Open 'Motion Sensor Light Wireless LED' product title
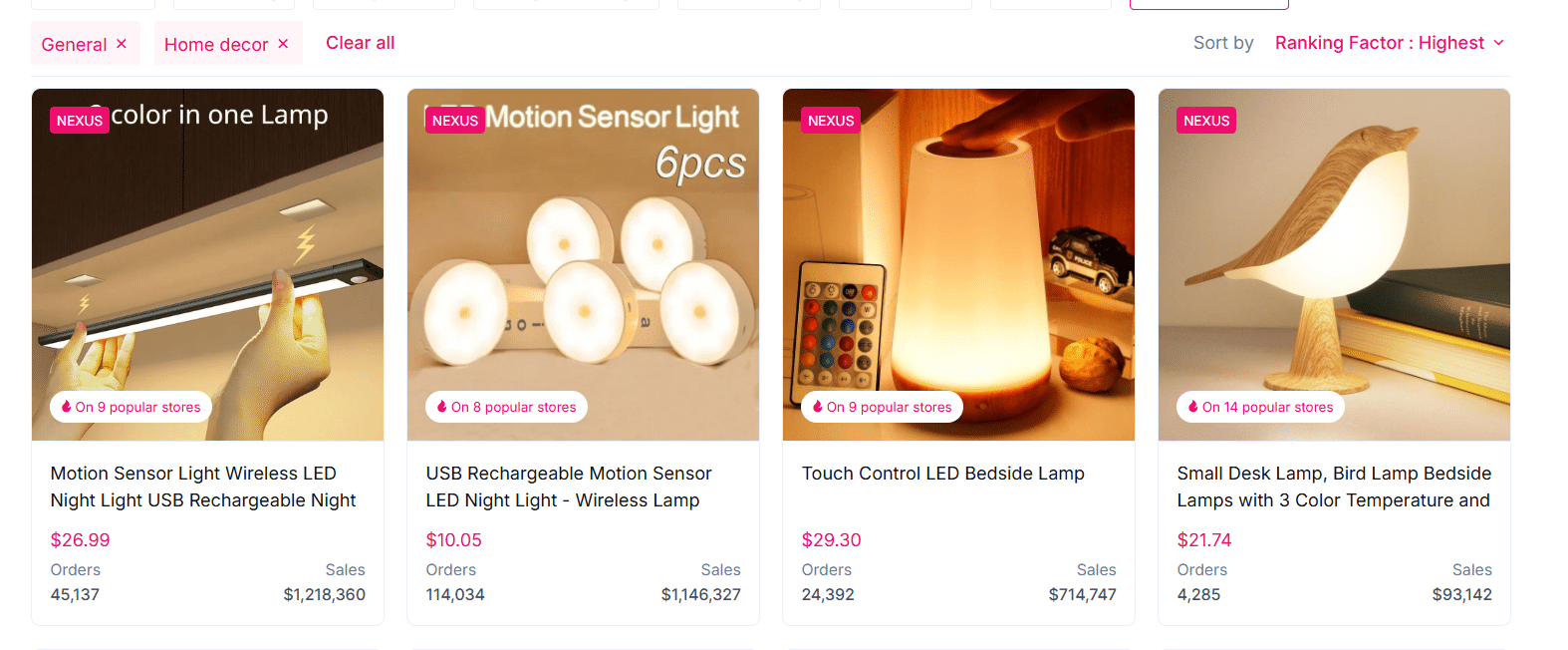This screenshot has height=650, width=1568. (x=203, y=487)
